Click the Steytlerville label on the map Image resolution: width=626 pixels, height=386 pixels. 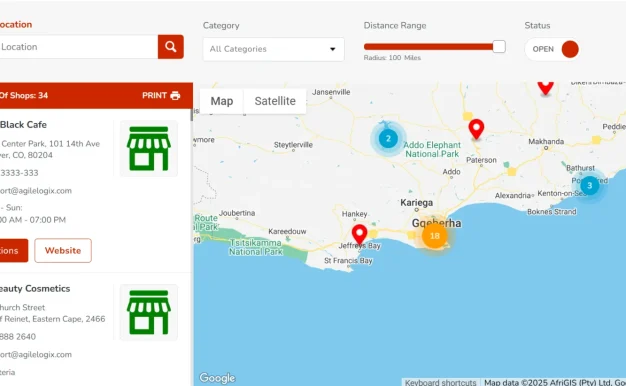point(293,145)
